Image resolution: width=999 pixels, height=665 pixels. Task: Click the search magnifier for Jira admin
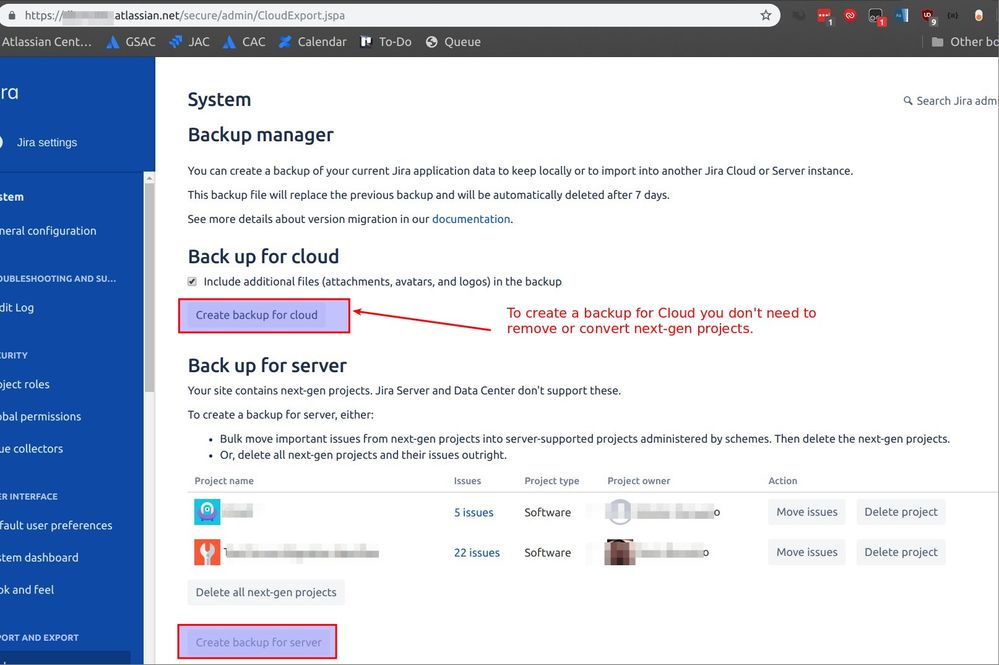[x=908, y=101]
